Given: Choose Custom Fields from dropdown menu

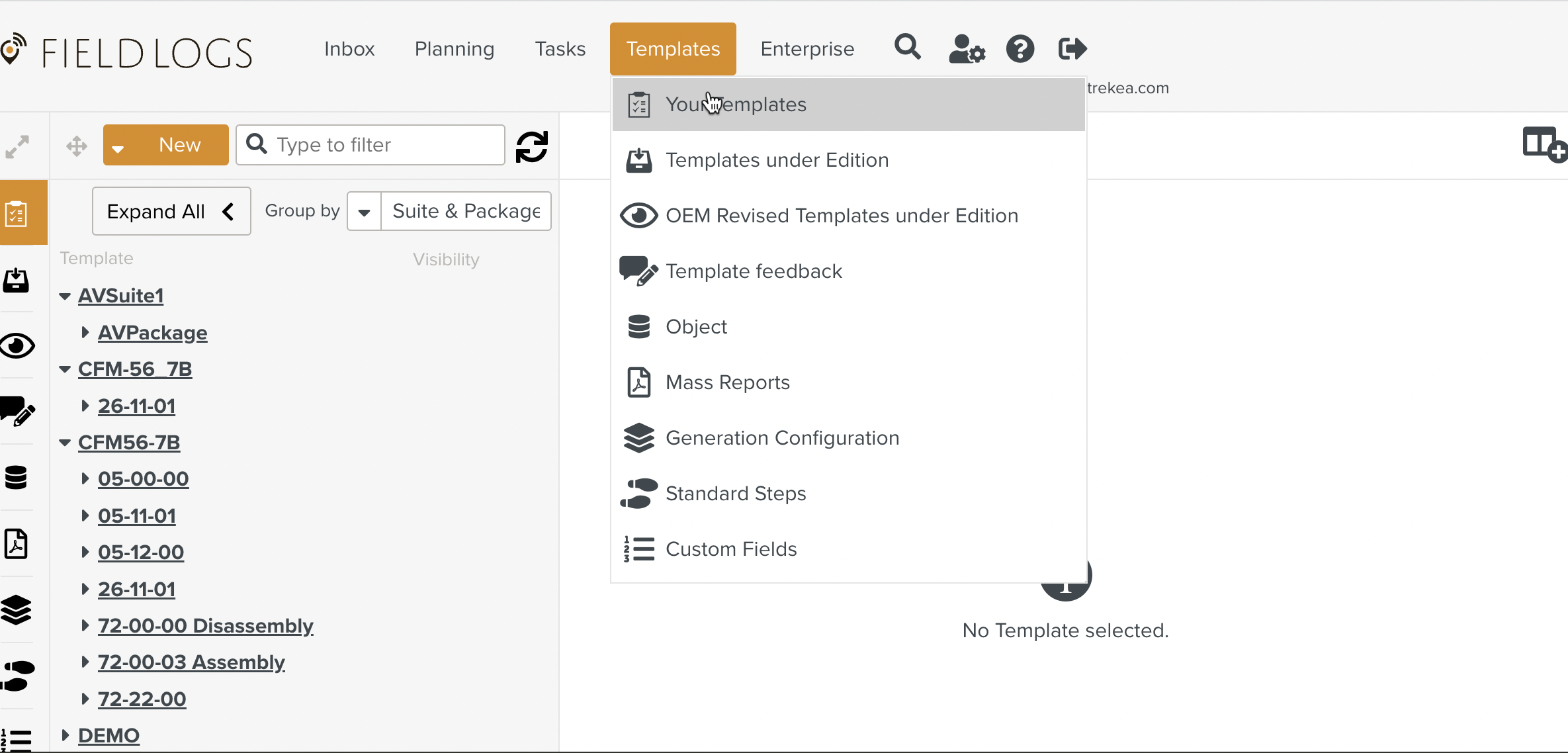Looking at the screenshot, I should [x=730, y=549].
